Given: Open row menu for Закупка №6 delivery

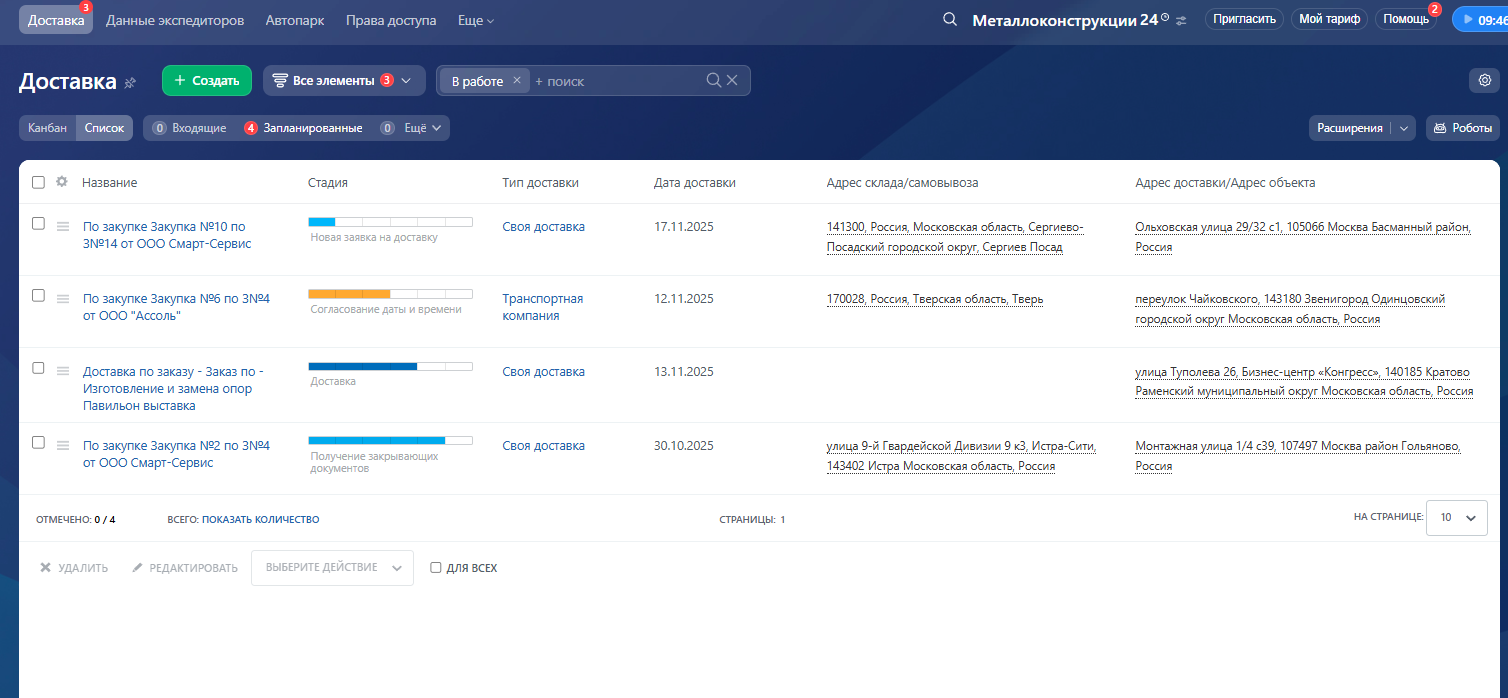Looking at the screenshot, I should (63, 298).
